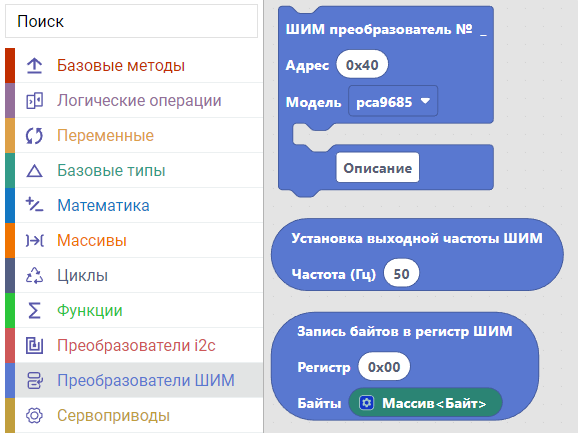Click the gear icon on Массив<Байт> block
The height and width of the screenshot is (433, 578).
pos(367,403)
